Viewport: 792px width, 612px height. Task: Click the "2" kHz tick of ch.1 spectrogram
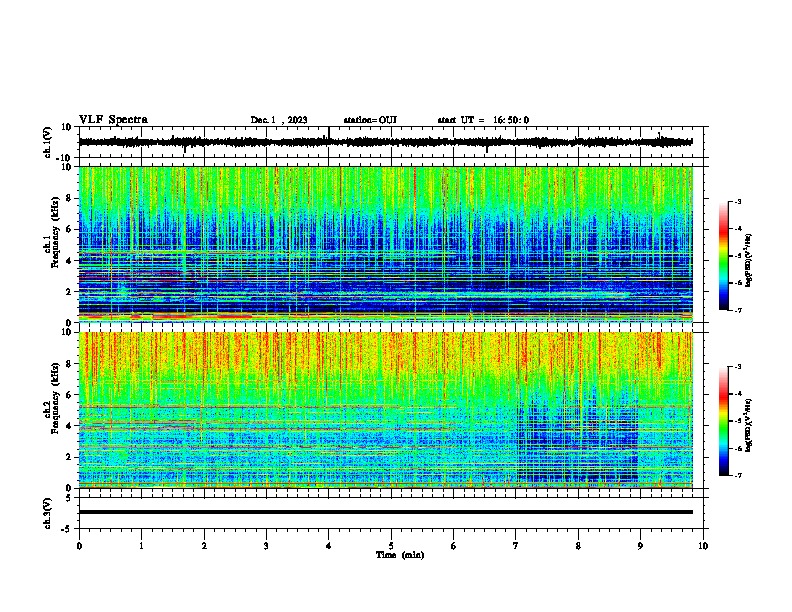[70, 291]
